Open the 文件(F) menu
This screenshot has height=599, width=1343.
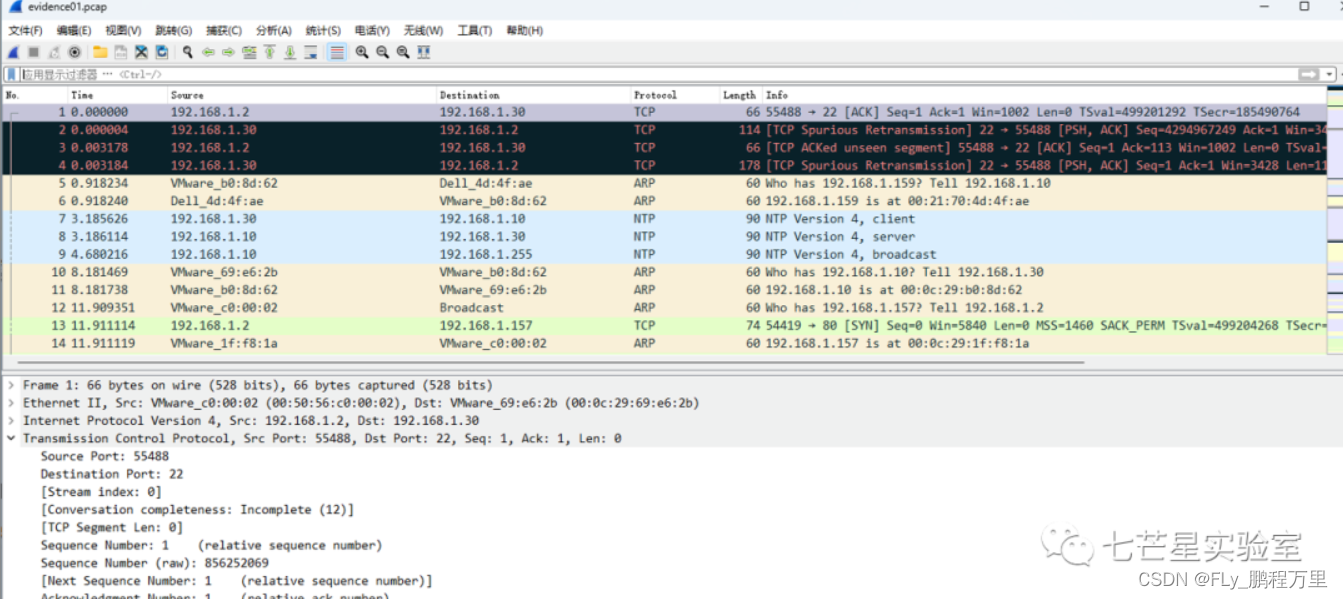coord(26,31)
